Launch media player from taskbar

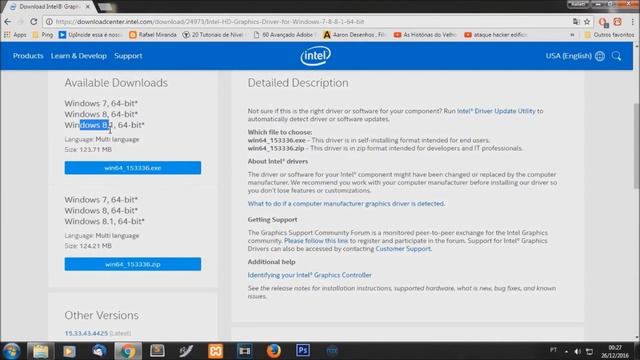69,351
